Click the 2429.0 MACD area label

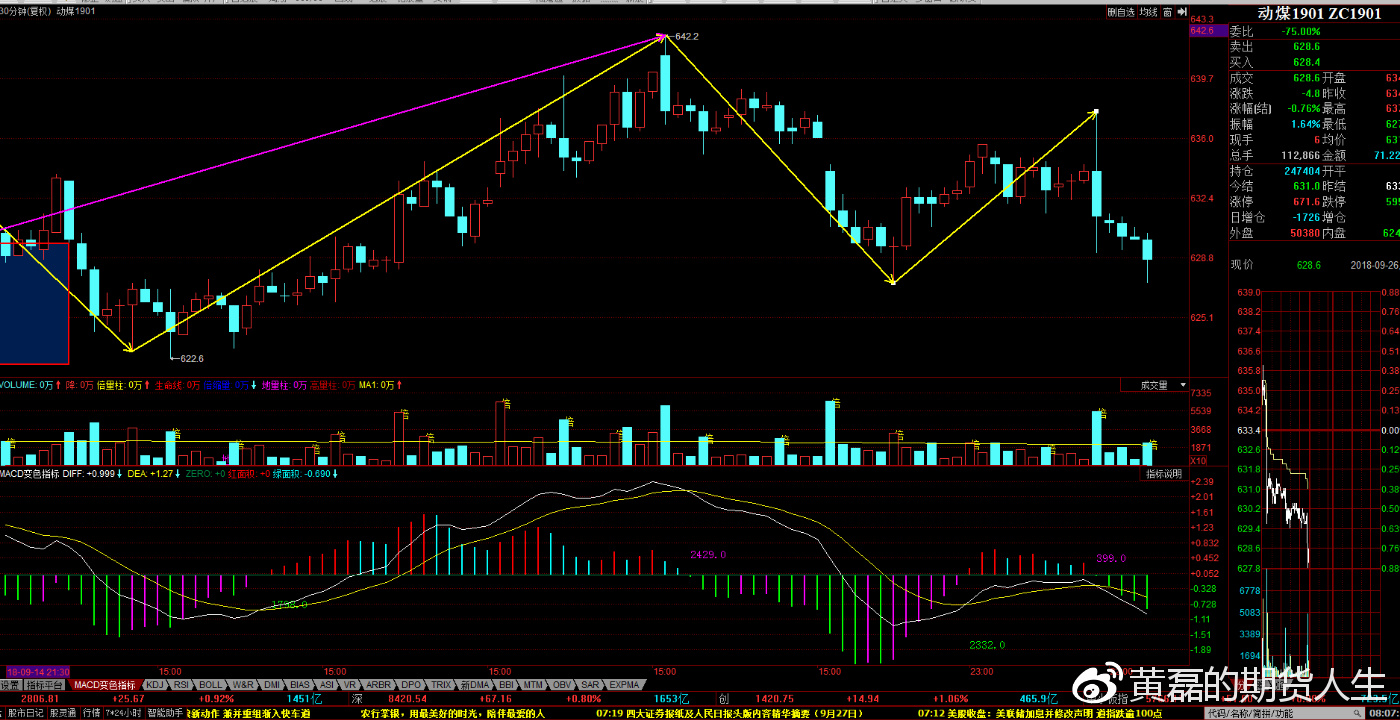708,554
